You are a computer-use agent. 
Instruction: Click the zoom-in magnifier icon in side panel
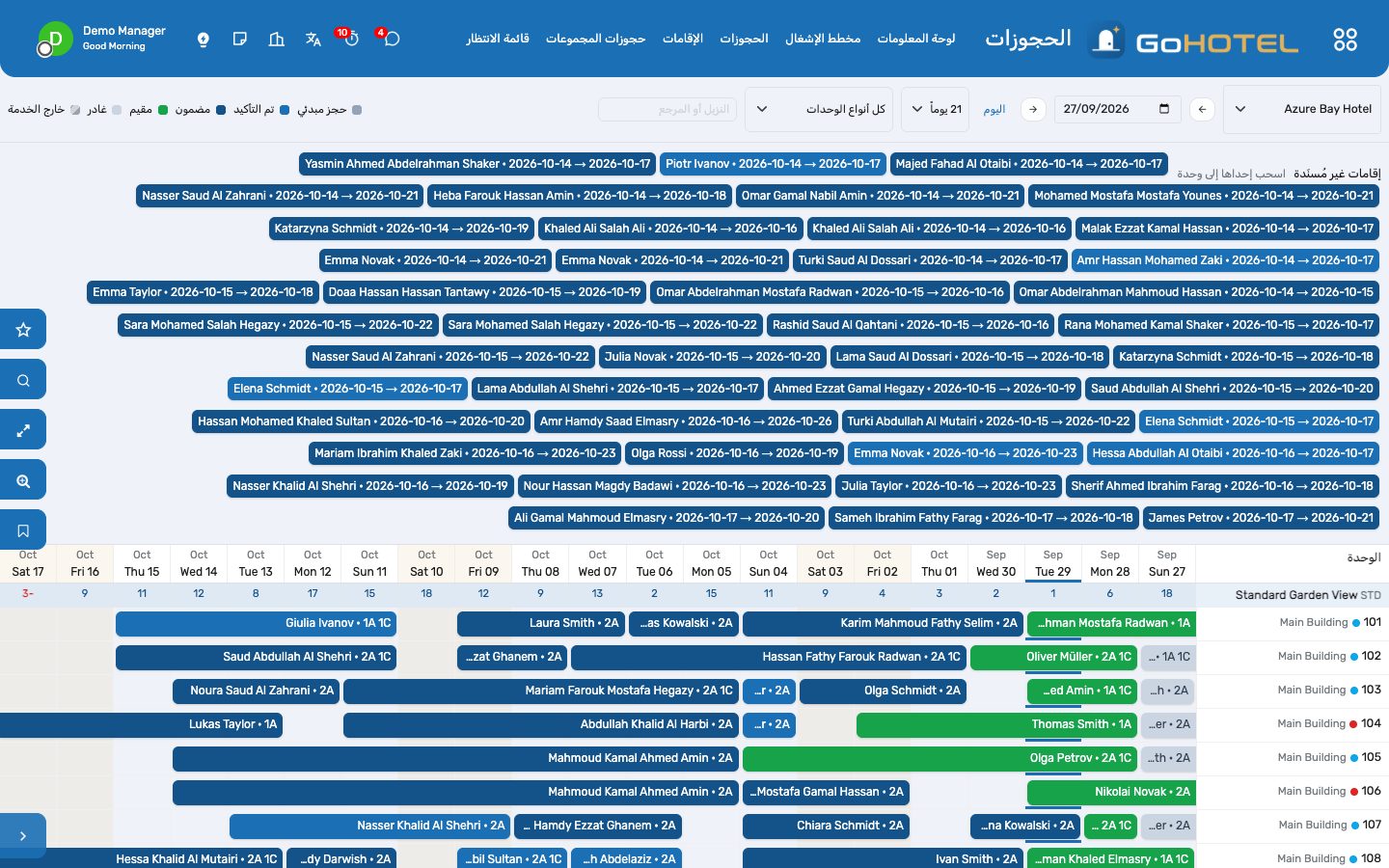(x=23, y=480)
